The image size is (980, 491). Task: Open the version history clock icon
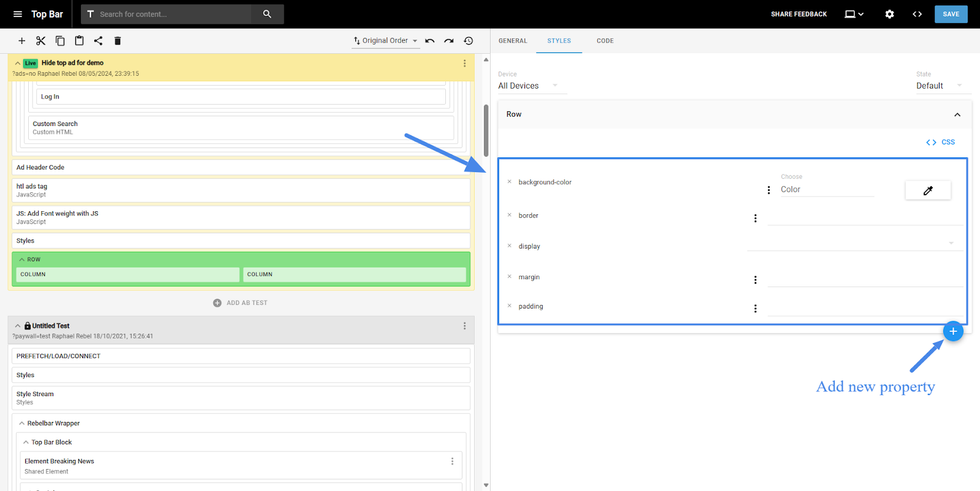(x=468, y=41)
